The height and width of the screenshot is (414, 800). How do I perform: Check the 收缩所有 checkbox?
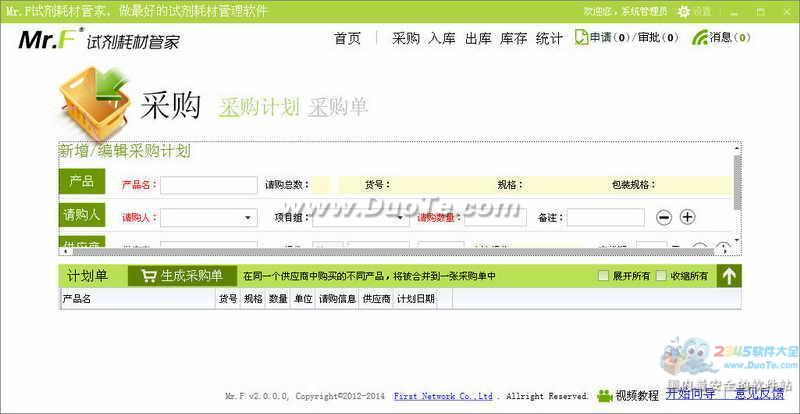click(661, 276)
